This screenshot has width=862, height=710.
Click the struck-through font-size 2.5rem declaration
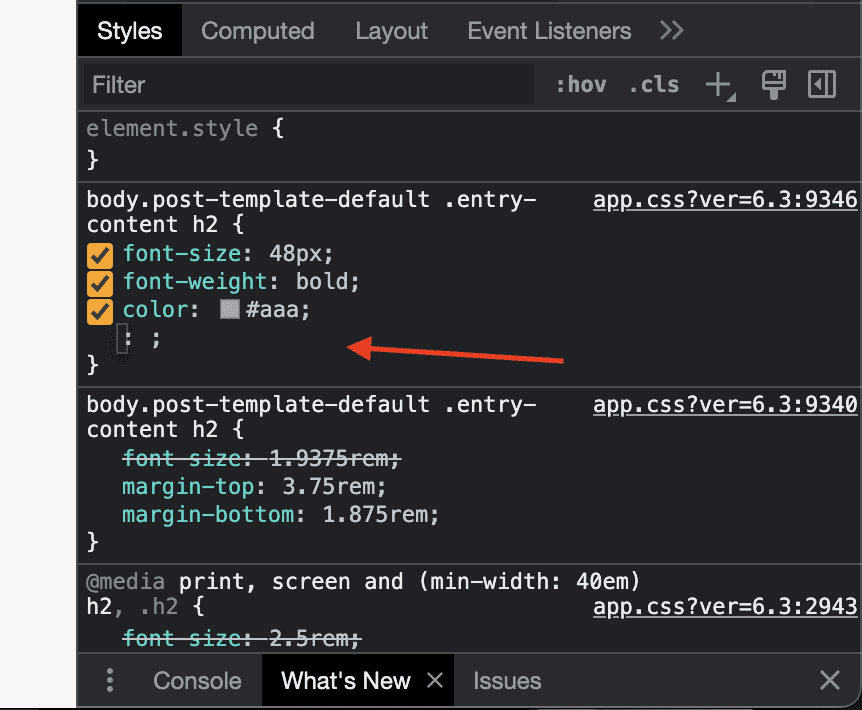click(241, 639)
